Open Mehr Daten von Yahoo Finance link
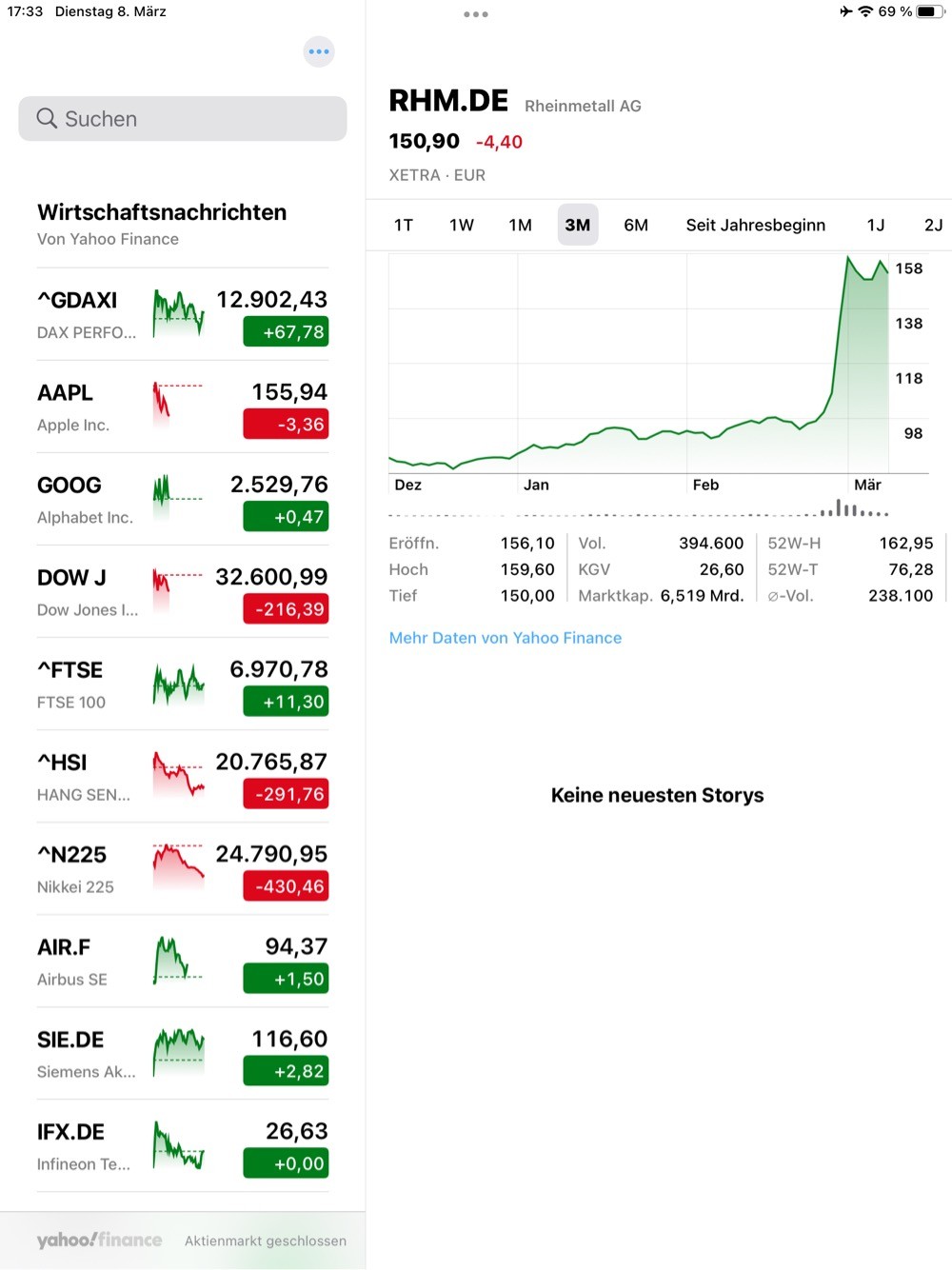 tap(506, 638)
